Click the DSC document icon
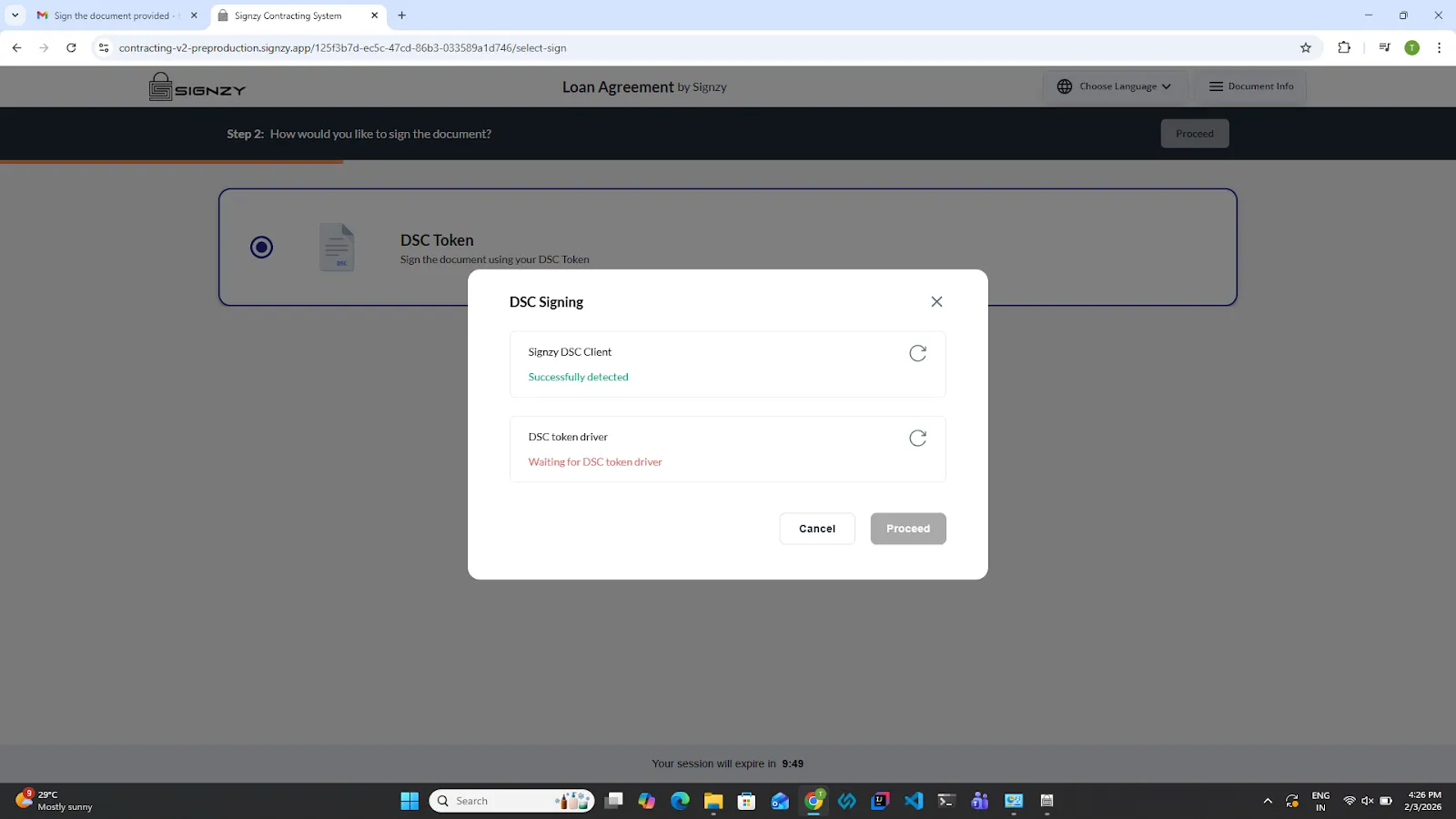Viewport: 1456px width, 819px height. coord(337,247)
